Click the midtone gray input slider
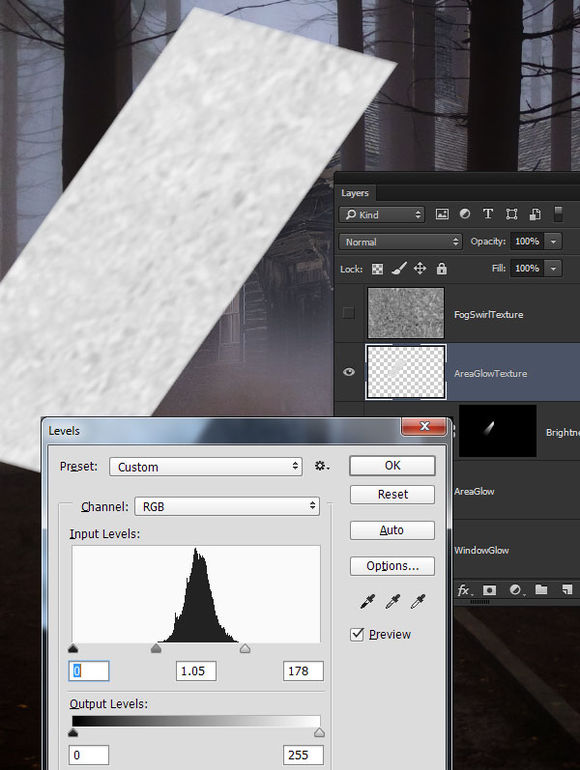This screenshot has height=770, width=580. coord(156,648)
